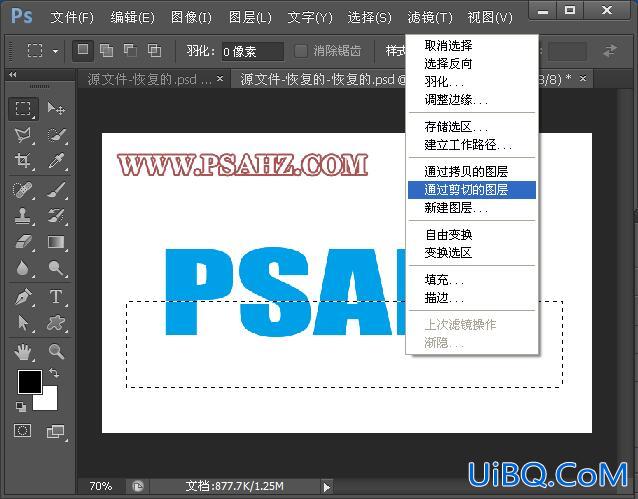Choose 建立工作路径... from context menu
Viewport: 638px width, 499px height.
(472, 144)
